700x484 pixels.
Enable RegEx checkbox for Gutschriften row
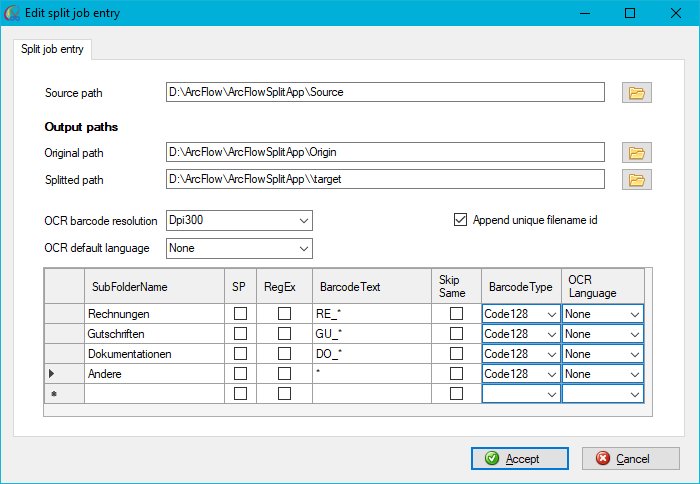coord(284,334)
